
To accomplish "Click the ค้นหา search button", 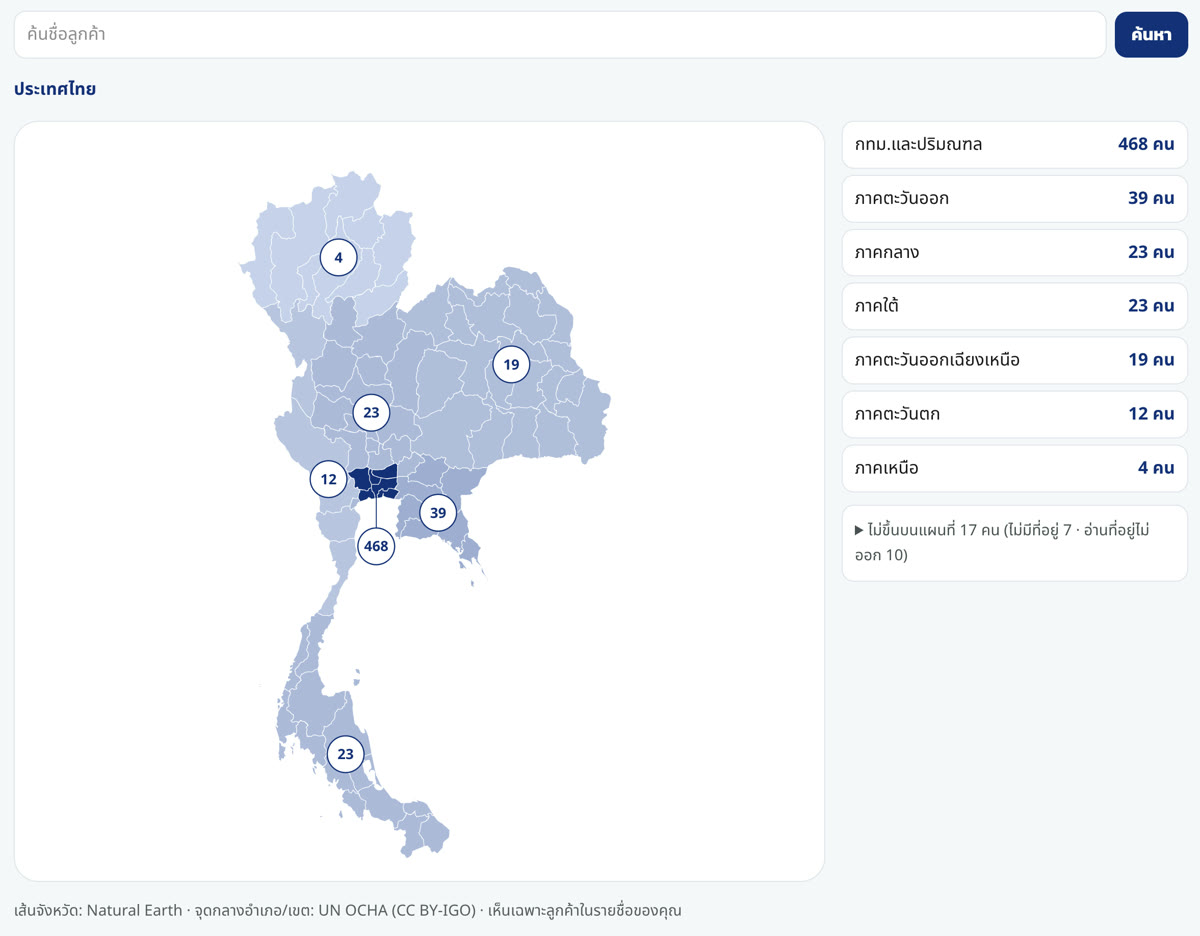I will (x=1151, y=35).
